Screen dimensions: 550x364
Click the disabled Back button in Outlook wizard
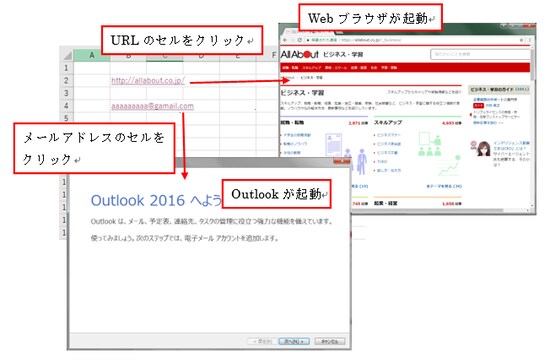tap(263, 341)
